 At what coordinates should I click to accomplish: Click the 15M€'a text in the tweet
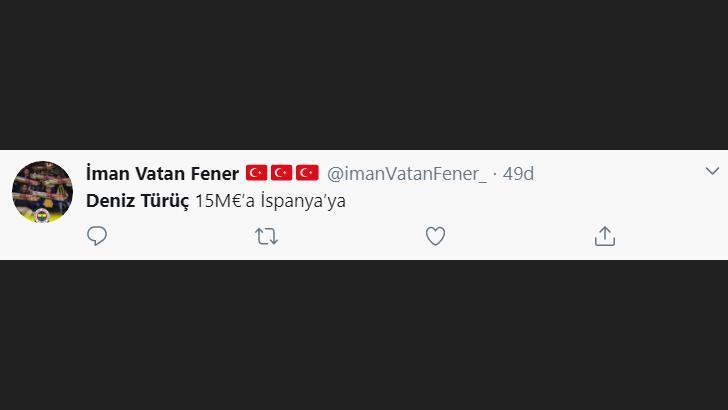point(224,200)
